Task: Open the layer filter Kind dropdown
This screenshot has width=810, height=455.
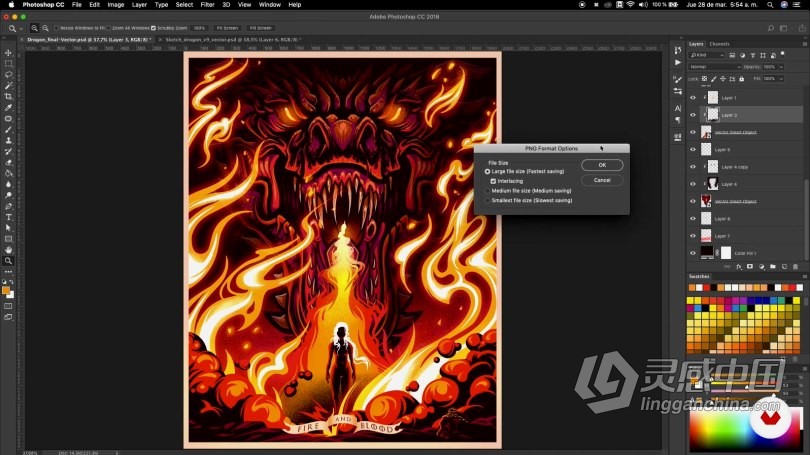Action: pos(707,55)
